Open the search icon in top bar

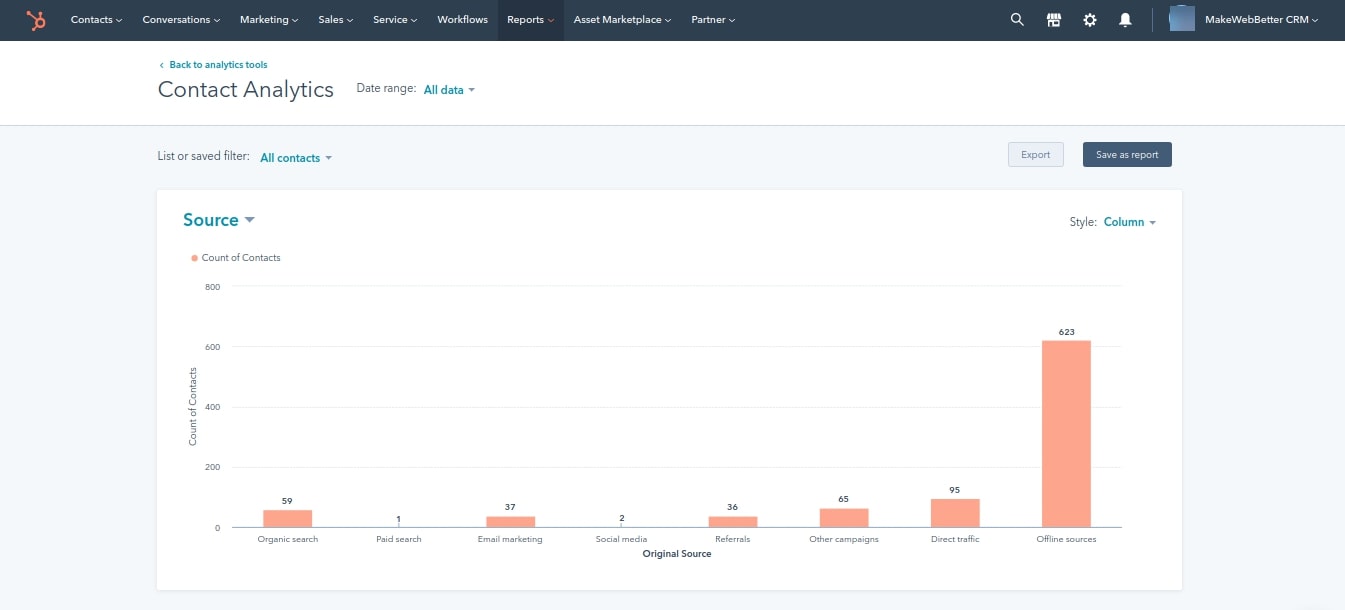pyautogui.click(x=1016, y=19)
